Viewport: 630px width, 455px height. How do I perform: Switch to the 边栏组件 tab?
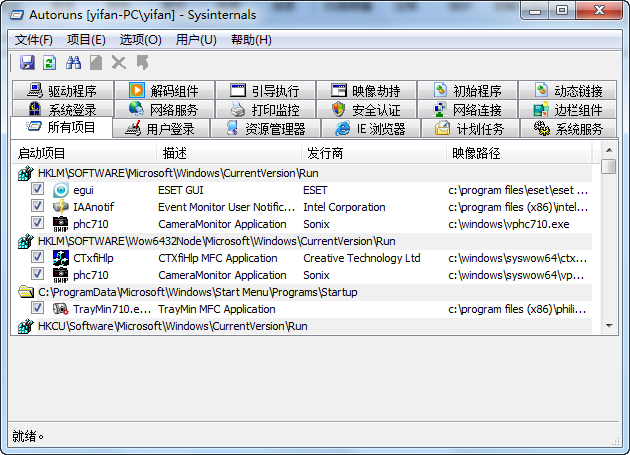pos(568,109)
